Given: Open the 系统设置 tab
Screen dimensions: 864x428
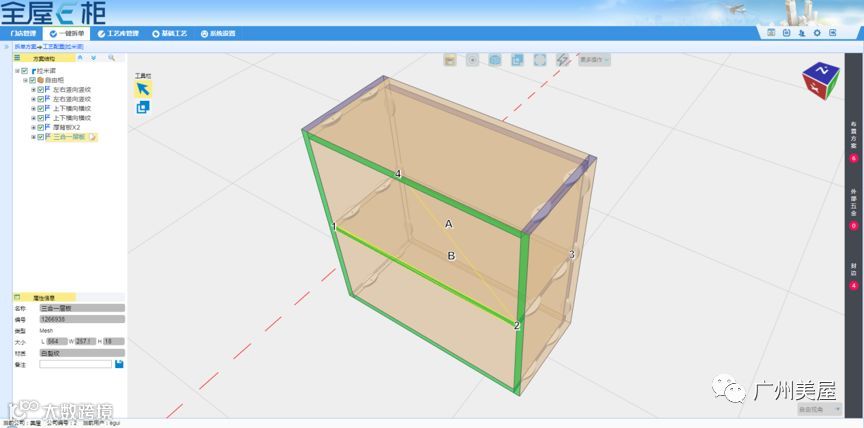Looking at the screenshot, I should pos(218,34).
